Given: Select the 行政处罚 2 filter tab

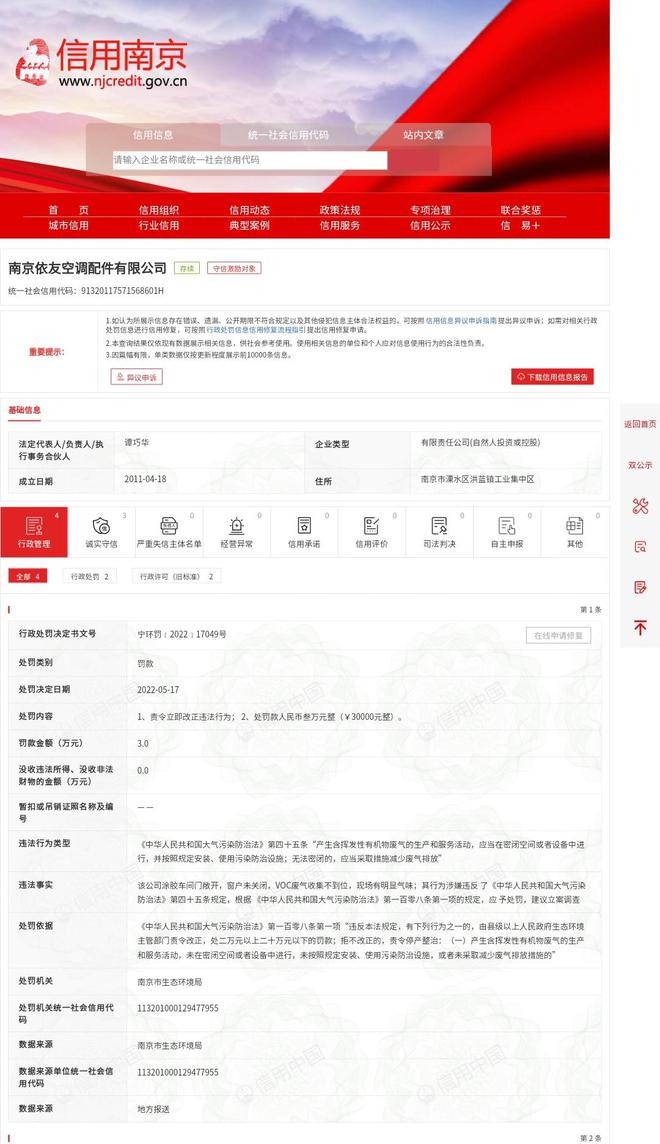Looking at the screenshot, I should tap(90, 576).
